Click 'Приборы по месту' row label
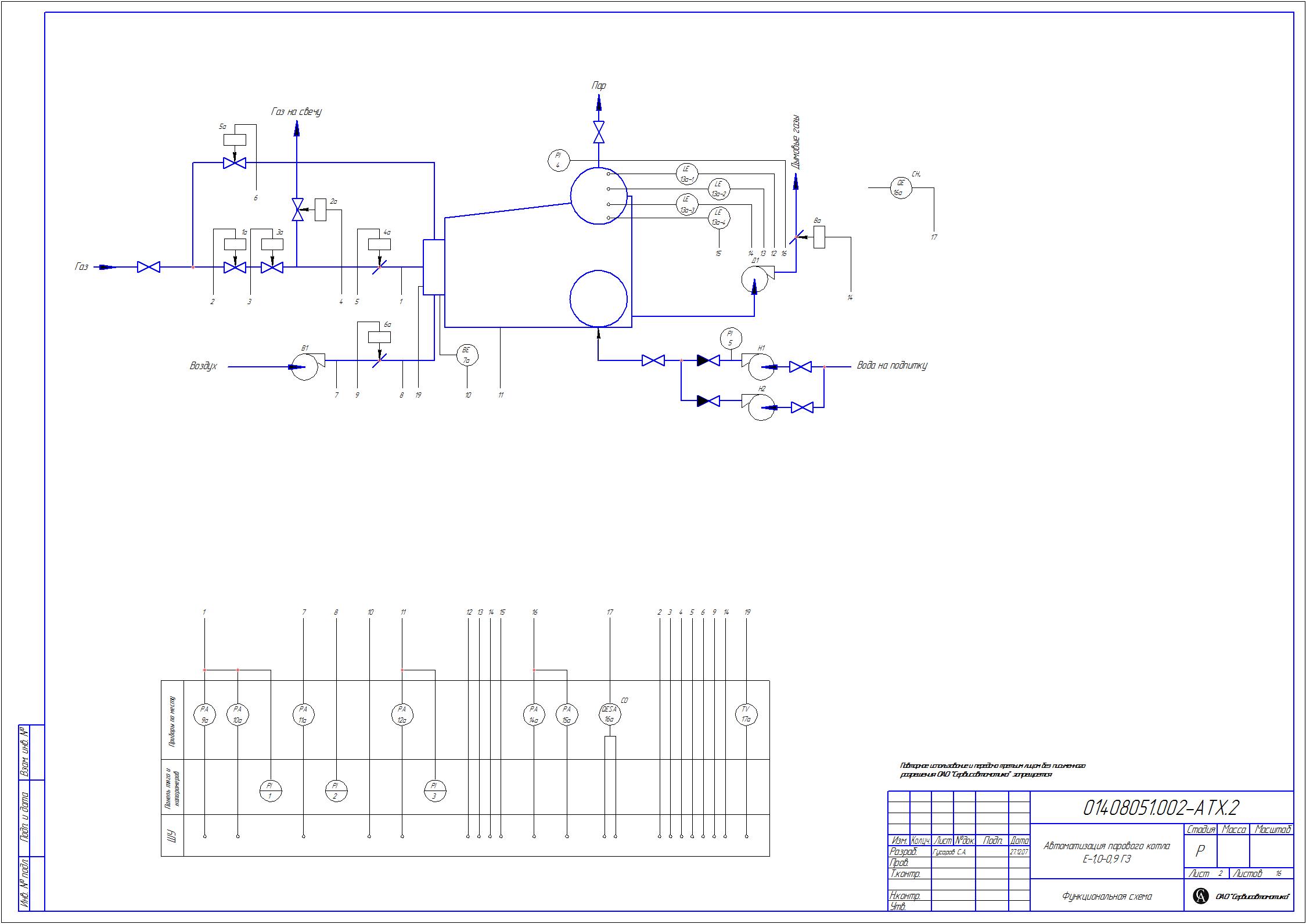Viewport: 1306px width, 924px height. pyautogui.click(x=172, y=721)
